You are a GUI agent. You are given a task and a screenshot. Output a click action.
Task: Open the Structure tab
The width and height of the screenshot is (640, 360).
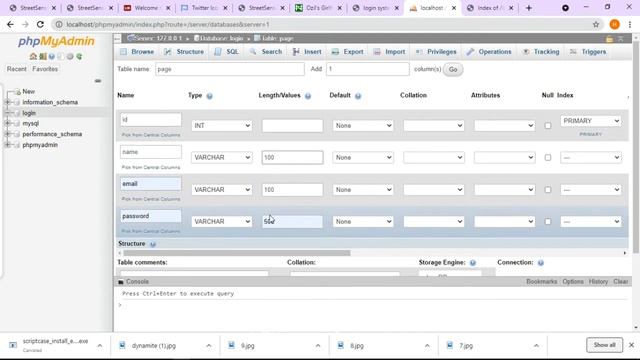coord(184,52)
